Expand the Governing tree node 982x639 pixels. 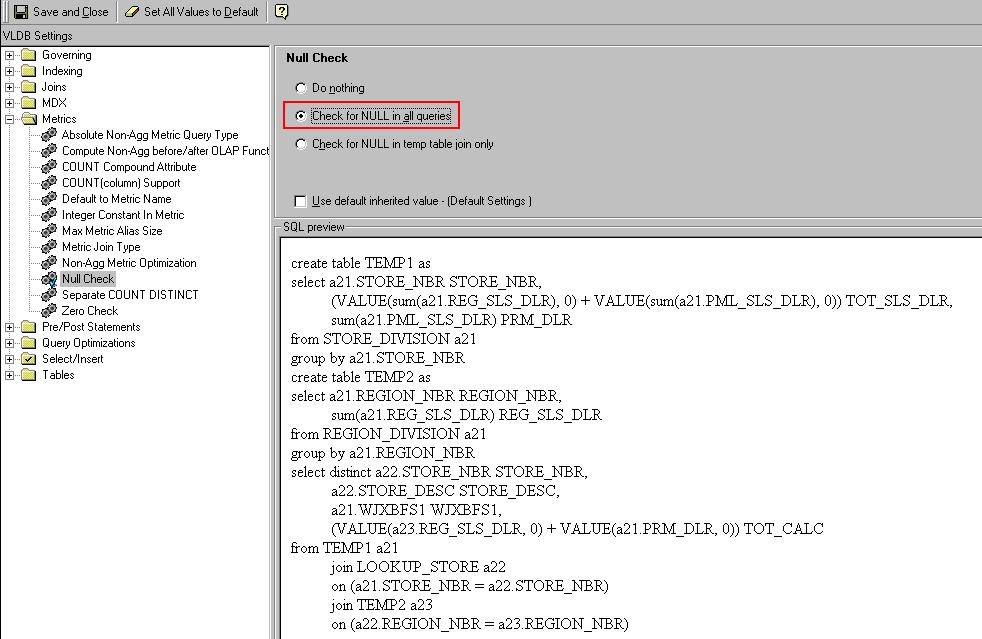(x=10, y=55)
